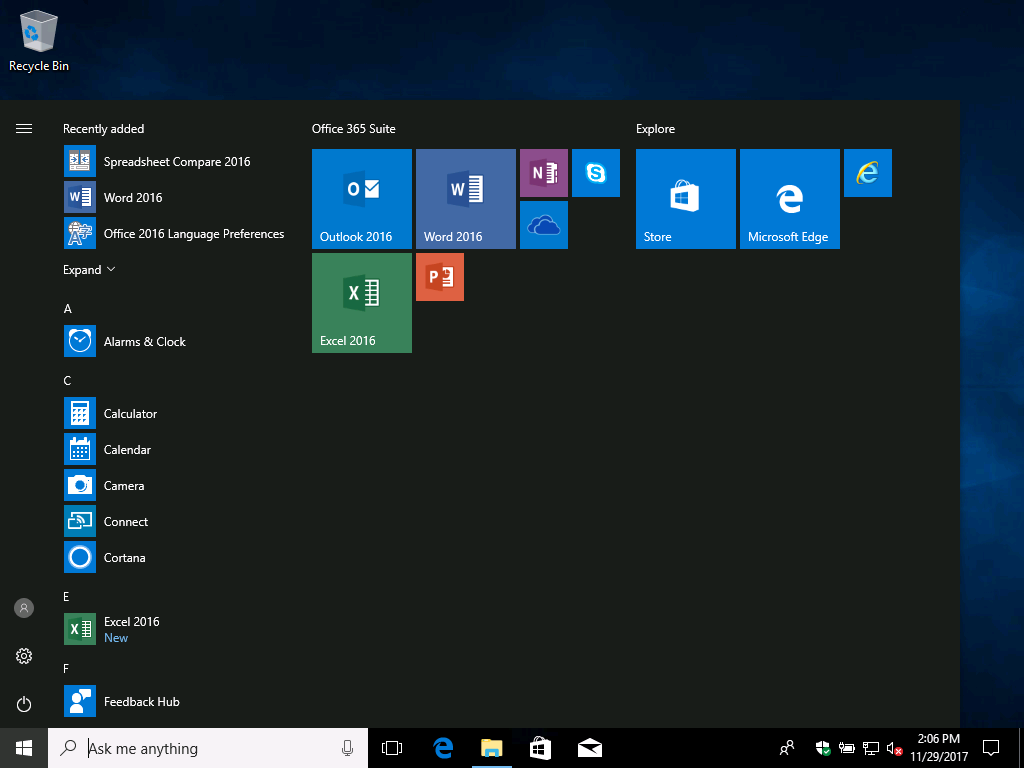
Task: Open the PowerPoint small tile
Action: 440,277
